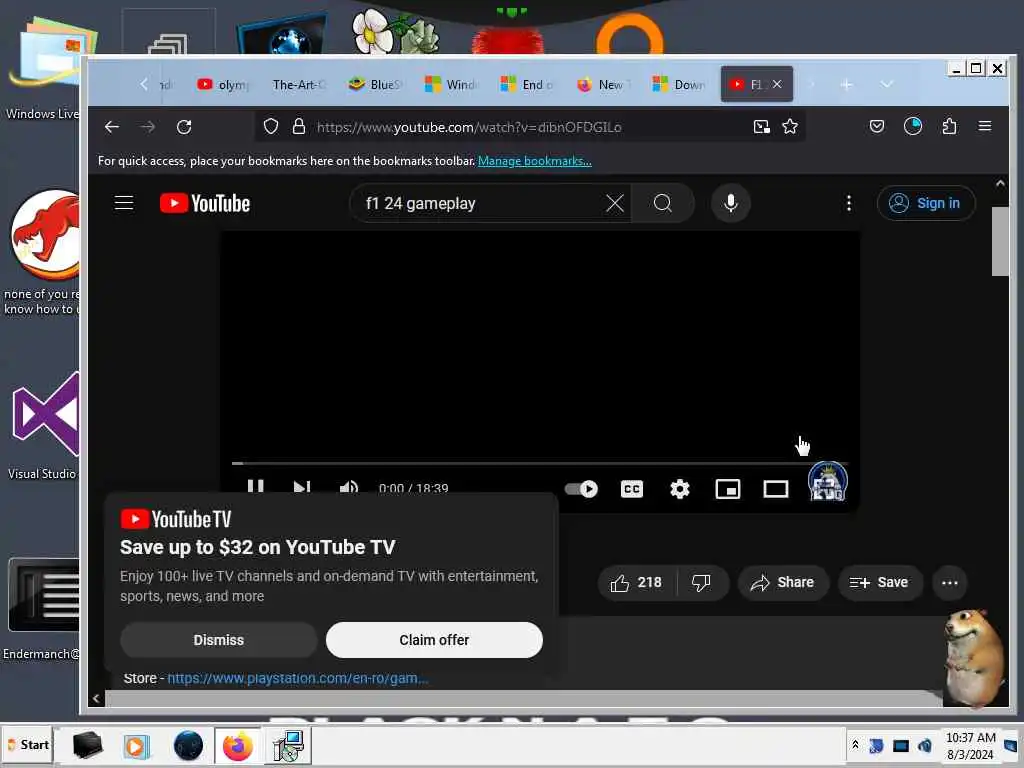Click Manage bookmarks link
The height and width of the screenshot is (768, 1024).
coord(535,161)
